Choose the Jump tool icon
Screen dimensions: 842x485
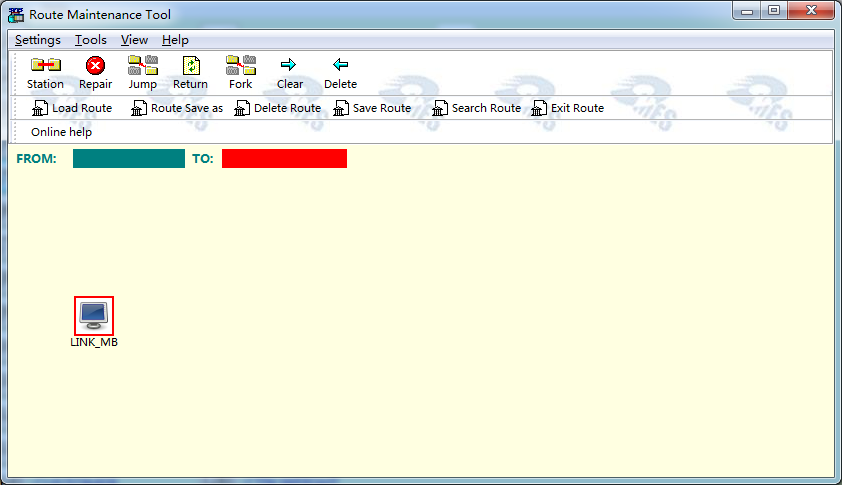click(142, 67)
